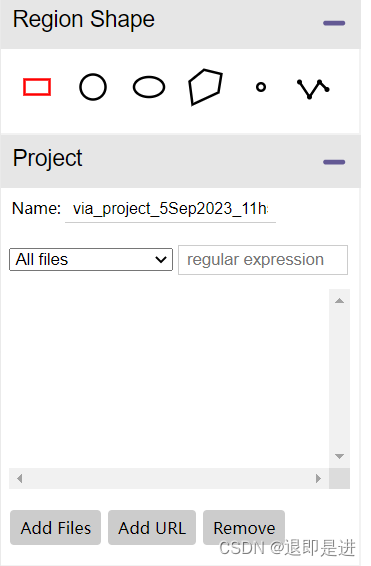
Task: Click the regular expression filter field
Action: click(x=263, y=260)
